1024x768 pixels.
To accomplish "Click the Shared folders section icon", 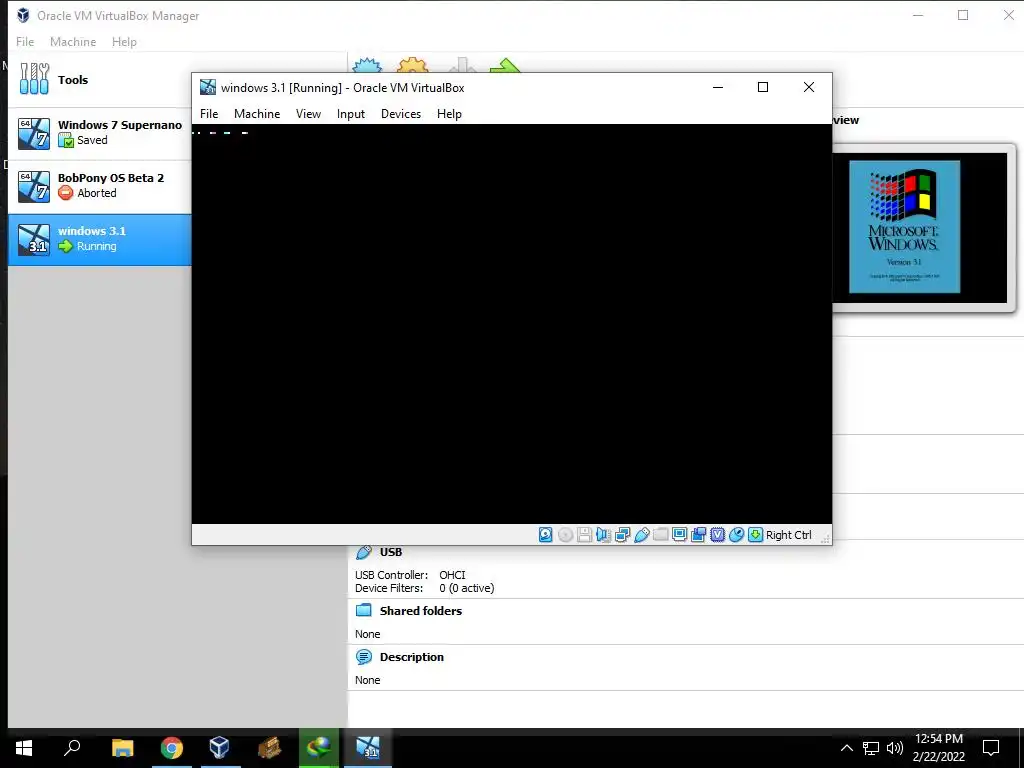I will [x=364, y=611].
